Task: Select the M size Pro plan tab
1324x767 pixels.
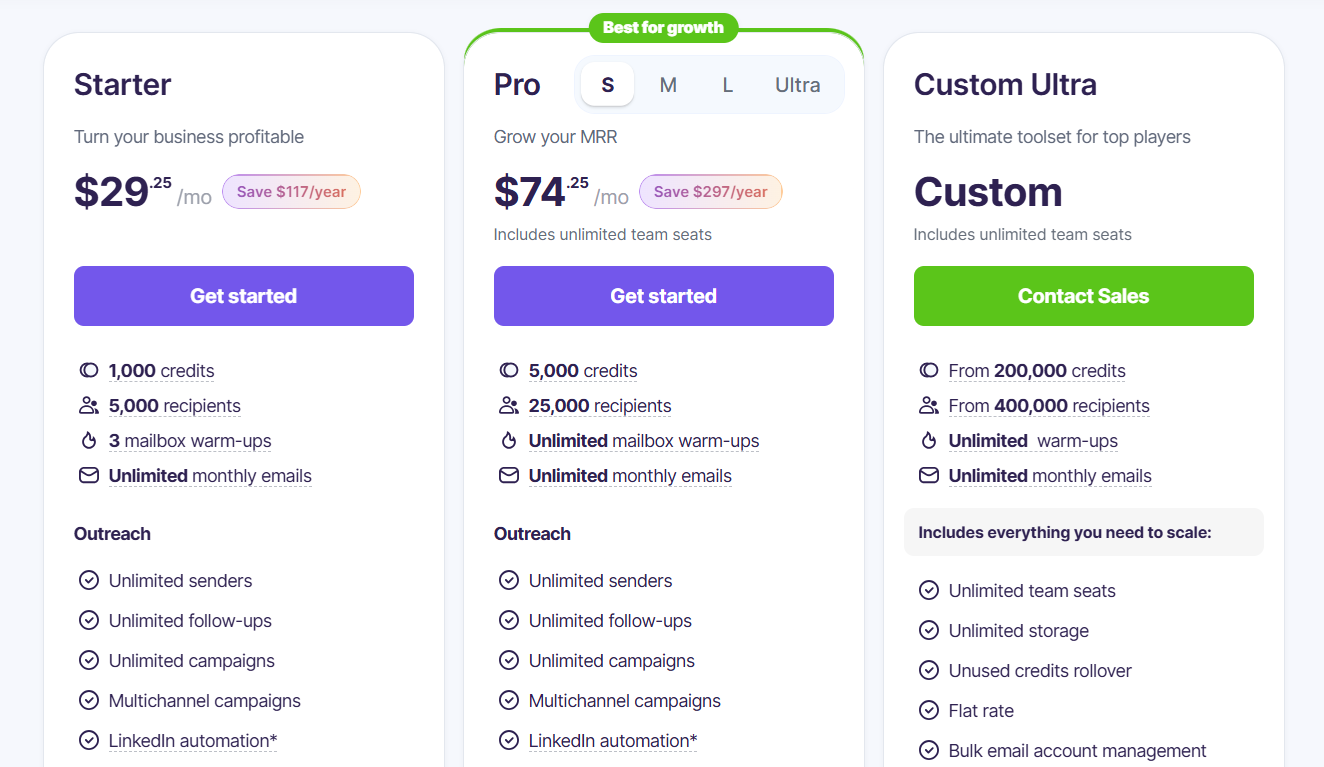Action: pos(668,85)
